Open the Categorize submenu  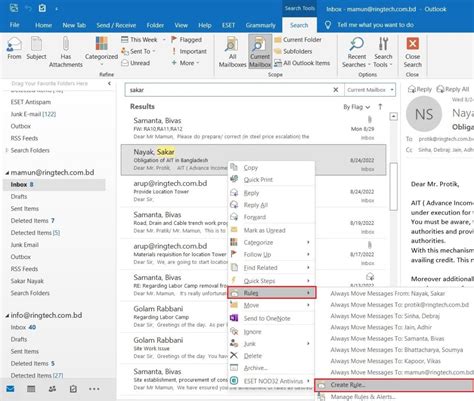tap(271, 242)
